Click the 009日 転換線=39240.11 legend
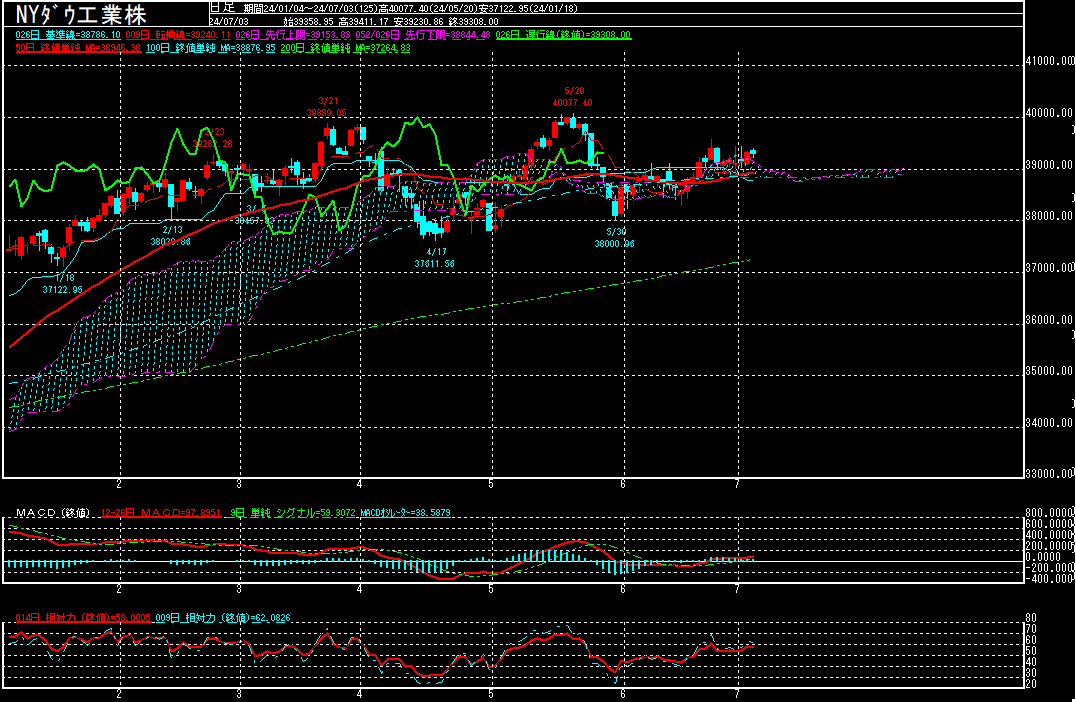This screenshot has height=702, width=1076. [x=178, y=35]
